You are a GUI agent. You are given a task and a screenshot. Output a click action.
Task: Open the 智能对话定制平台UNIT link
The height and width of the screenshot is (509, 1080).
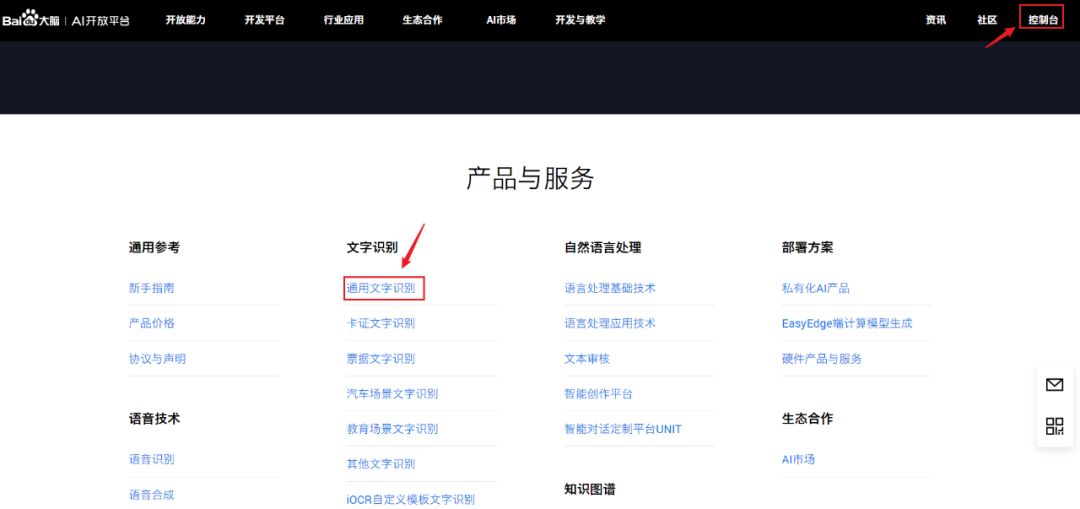pos(623,429)
